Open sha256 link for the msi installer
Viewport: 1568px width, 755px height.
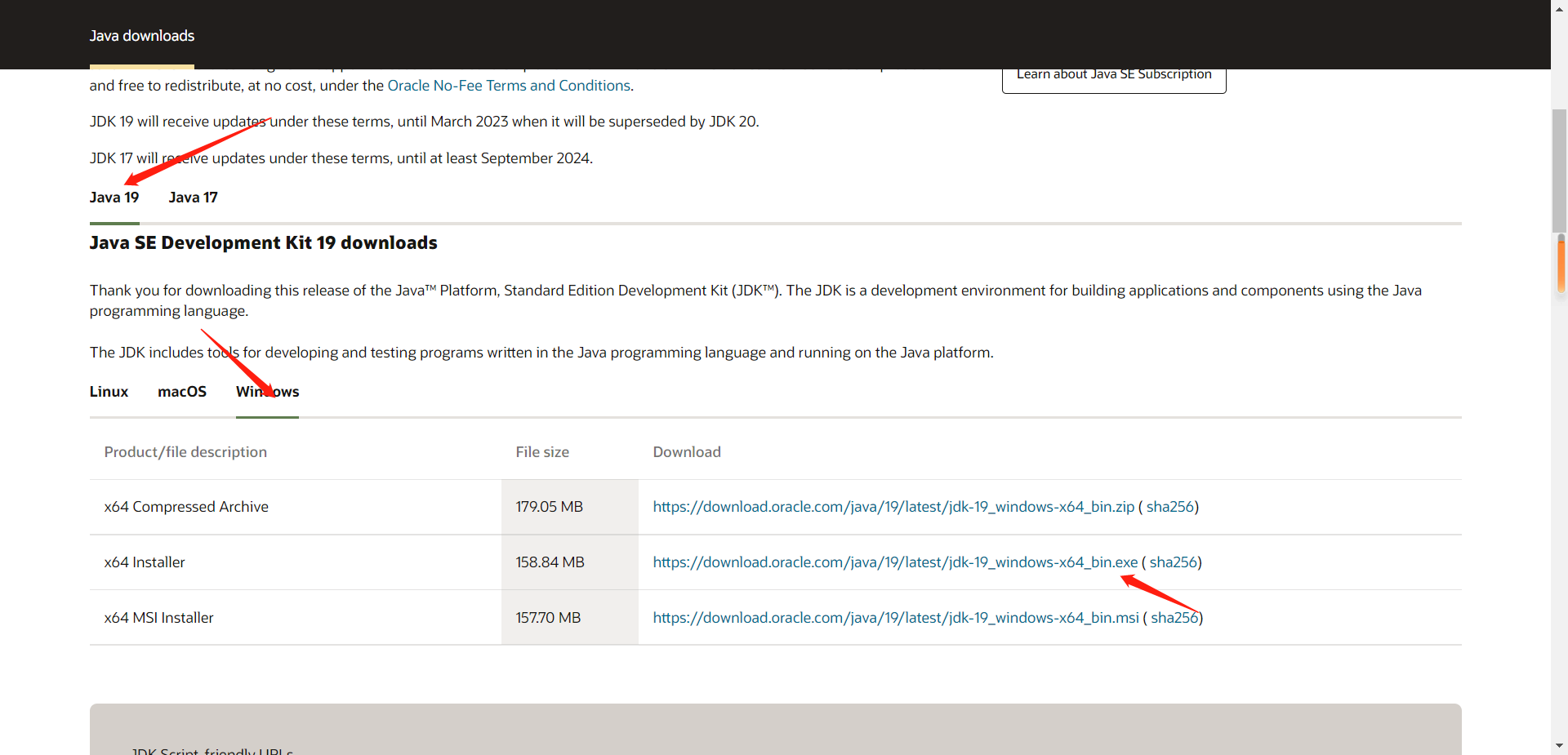pyautogui.click(x=1175, y=618)
